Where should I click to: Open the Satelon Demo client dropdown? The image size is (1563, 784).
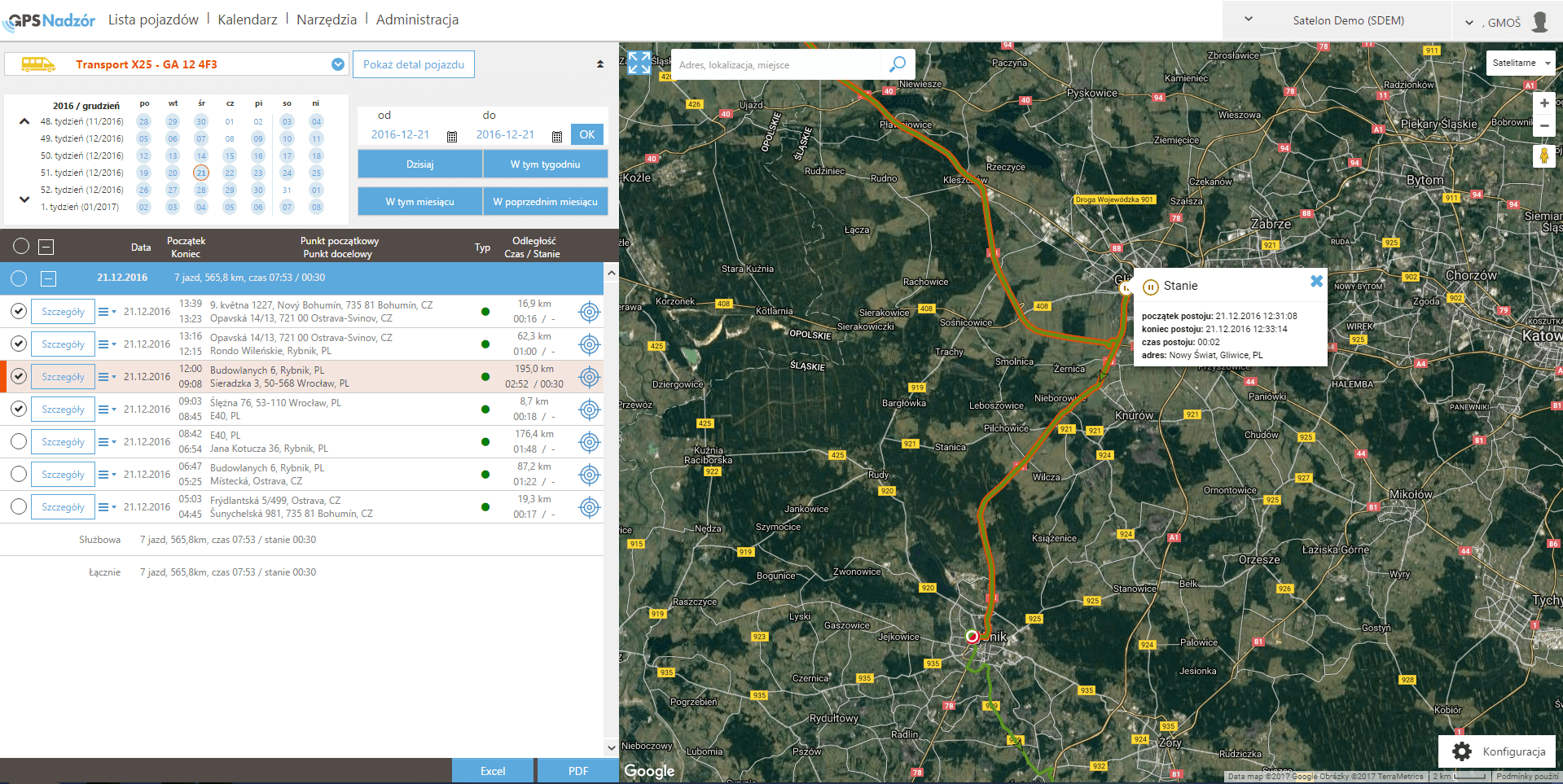pyautogui.click(x=1249, y=20)
